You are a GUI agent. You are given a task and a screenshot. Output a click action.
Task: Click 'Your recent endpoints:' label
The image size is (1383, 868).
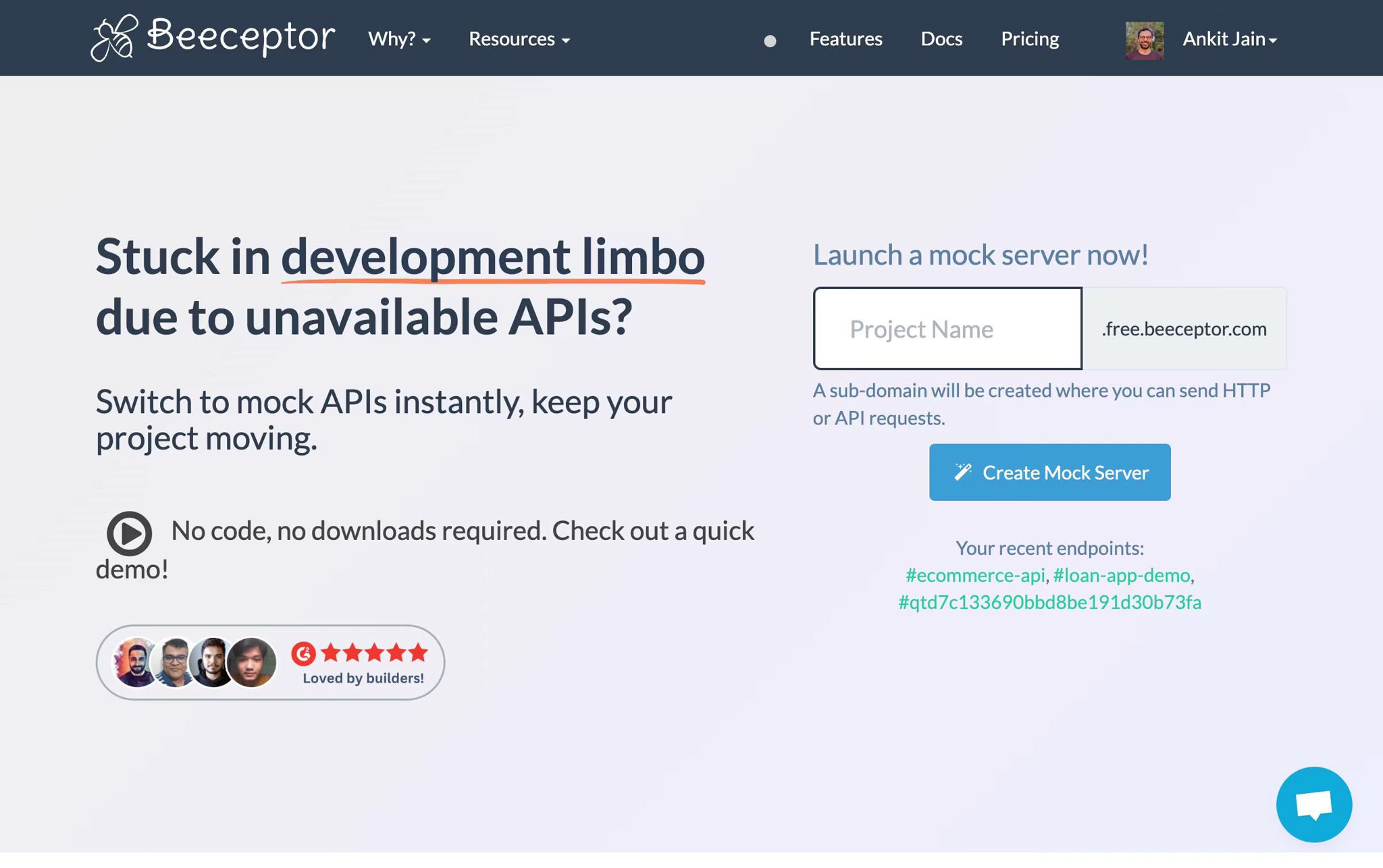[1049, 548]
